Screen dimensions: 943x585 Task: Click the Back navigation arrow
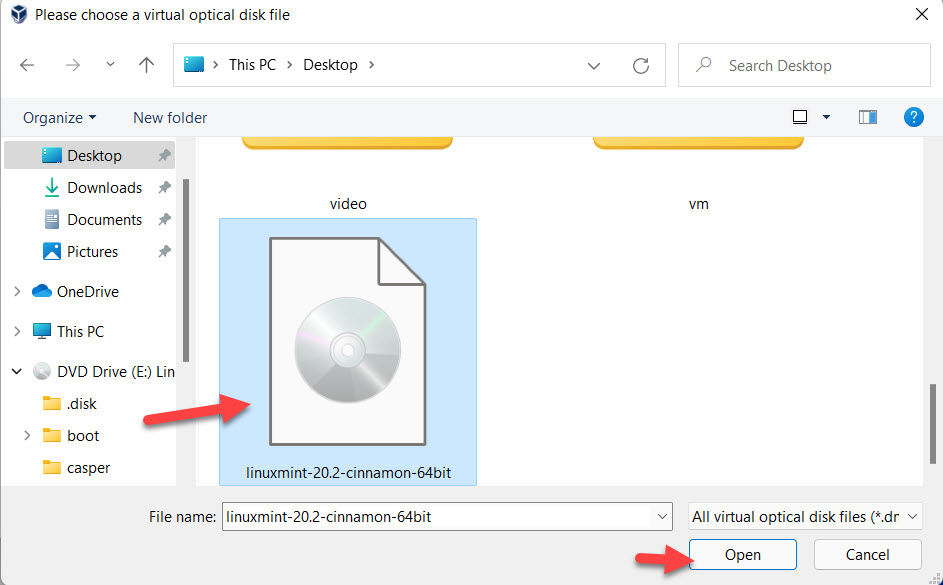pos(27,65)
